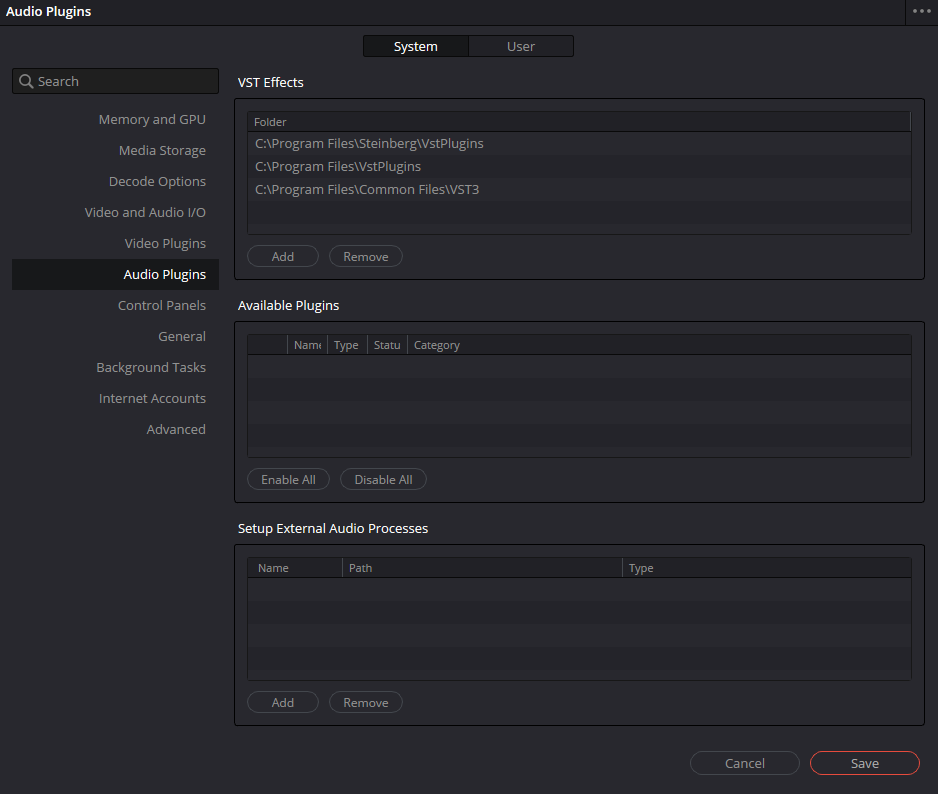The height and width of the screenshot is (794, 938).
Task: Open Internet Accounts settings
Action: coord(152,398)
